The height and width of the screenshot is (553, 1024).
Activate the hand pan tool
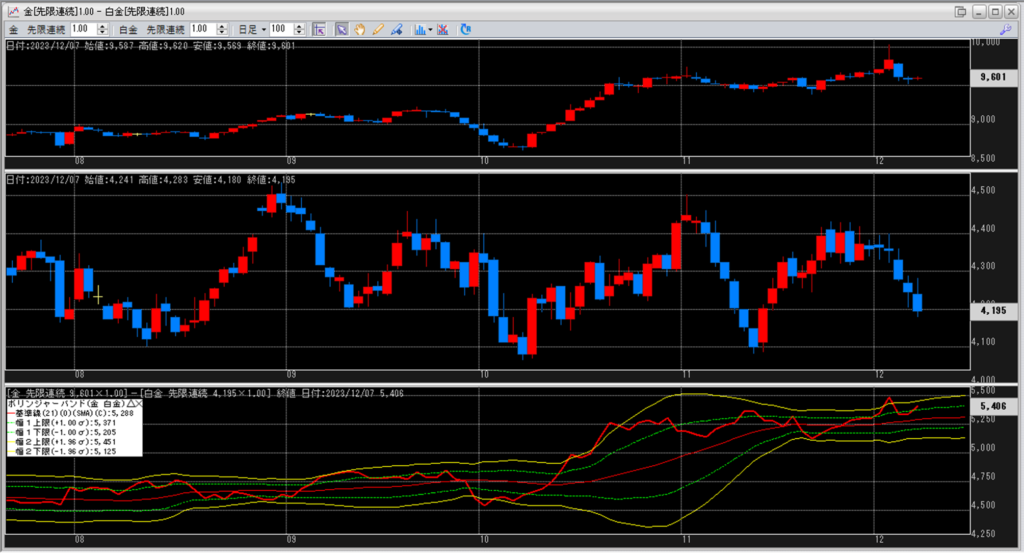[360, 29]
